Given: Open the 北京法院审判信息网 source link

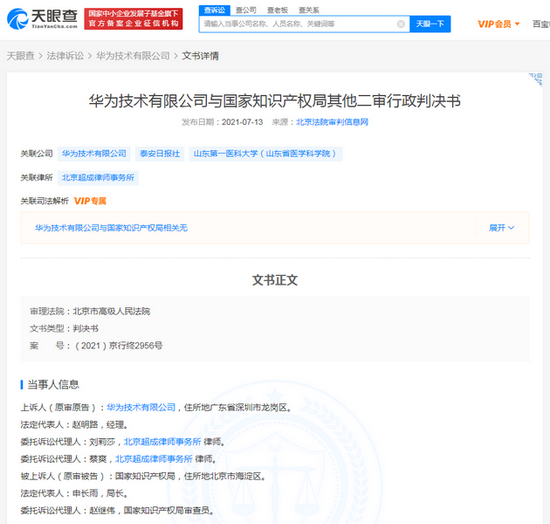Looking at the screenshot, I should tap(332, 122).
